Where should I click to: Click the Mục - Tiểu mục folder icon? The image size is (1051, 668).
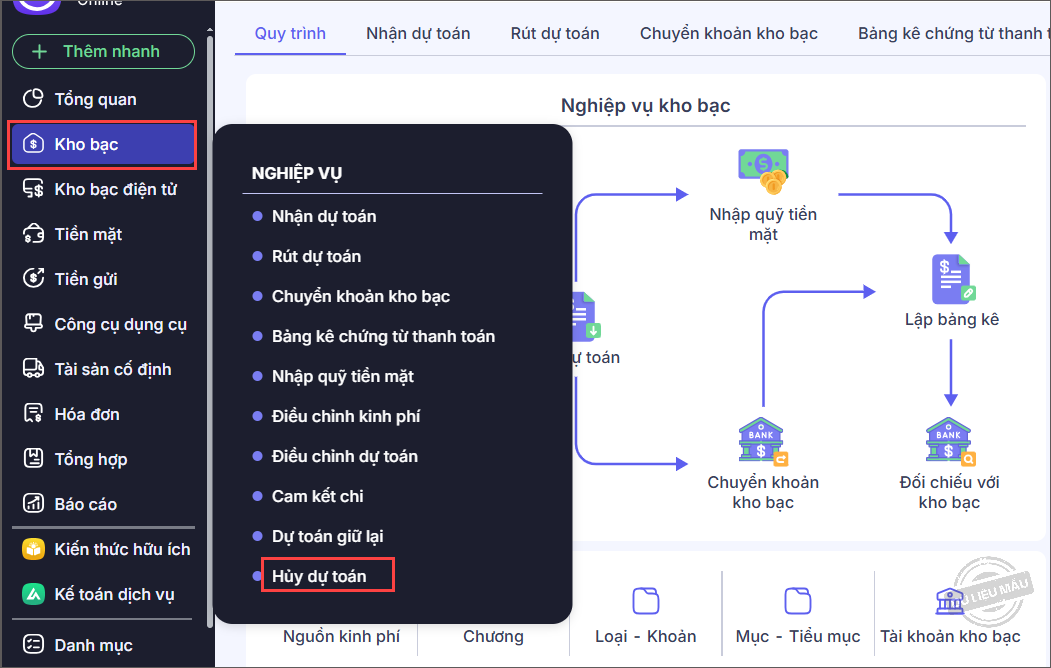point(798,600)
